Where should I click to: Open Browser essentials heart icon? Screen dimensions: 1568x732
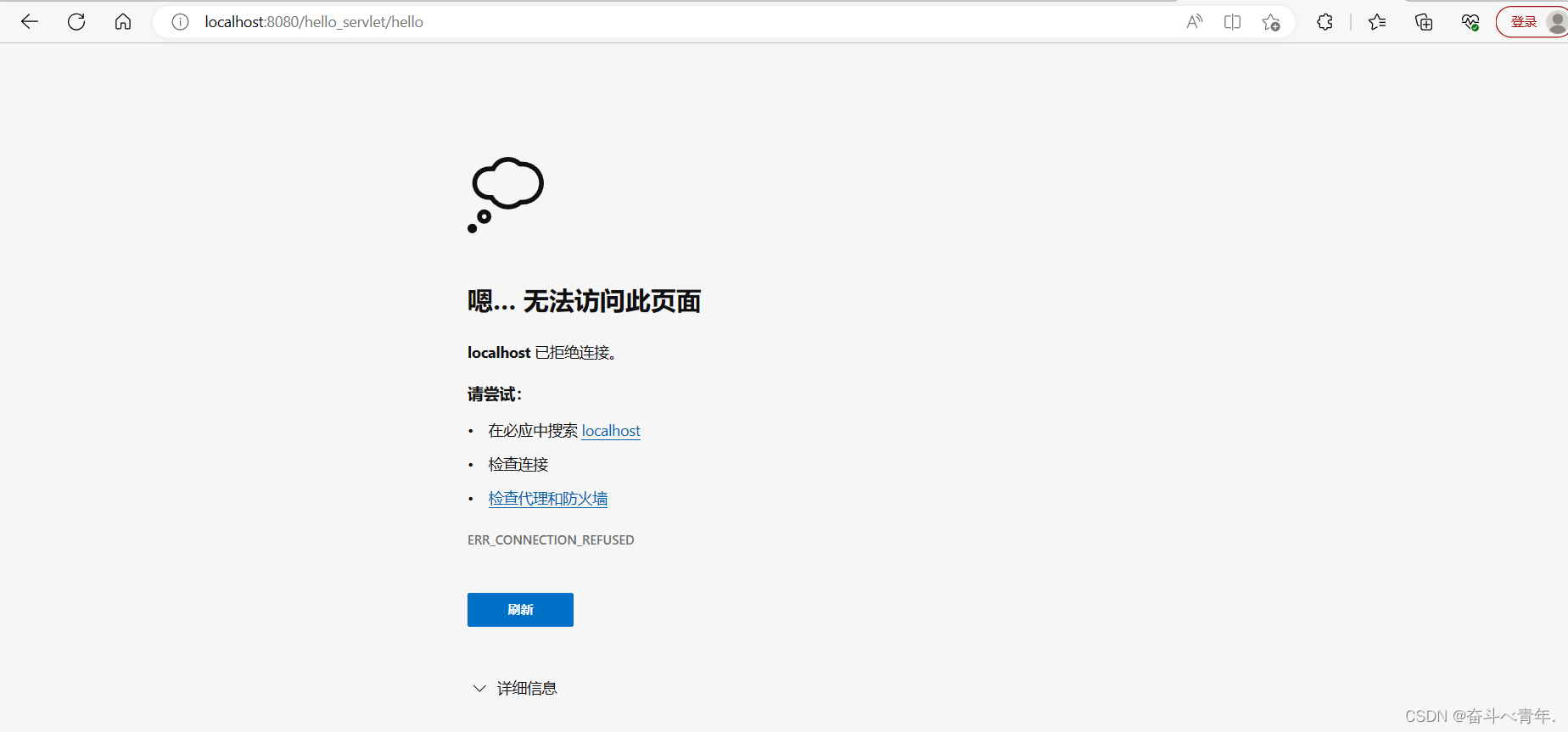[1470, 22]
